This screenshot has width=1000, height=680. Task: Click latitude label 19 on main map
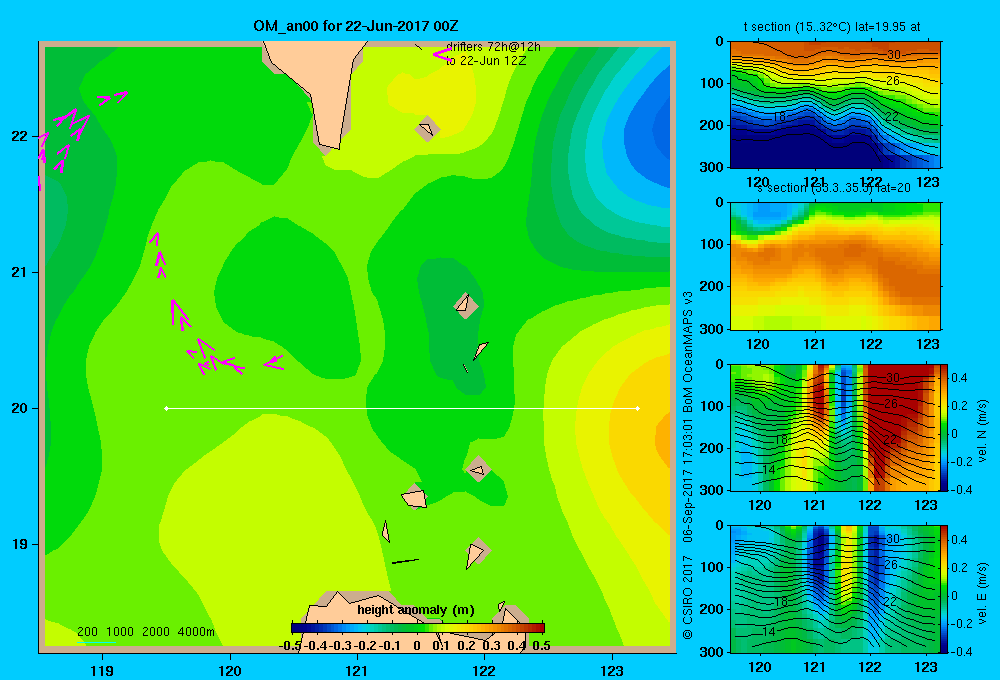coord(20,544)
